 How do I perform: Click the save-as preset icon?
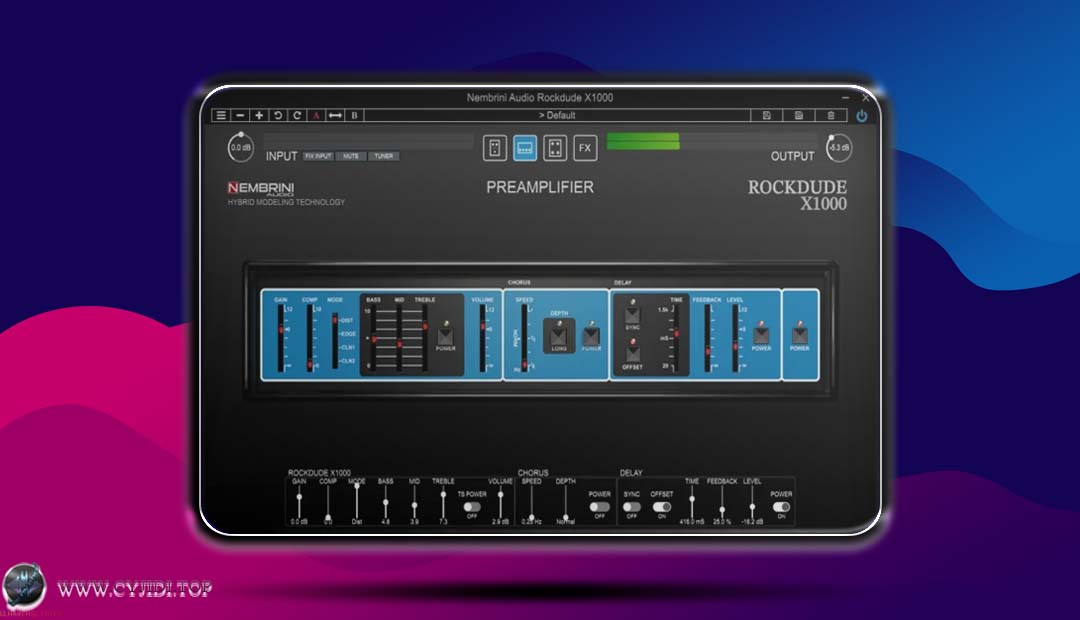798,115
